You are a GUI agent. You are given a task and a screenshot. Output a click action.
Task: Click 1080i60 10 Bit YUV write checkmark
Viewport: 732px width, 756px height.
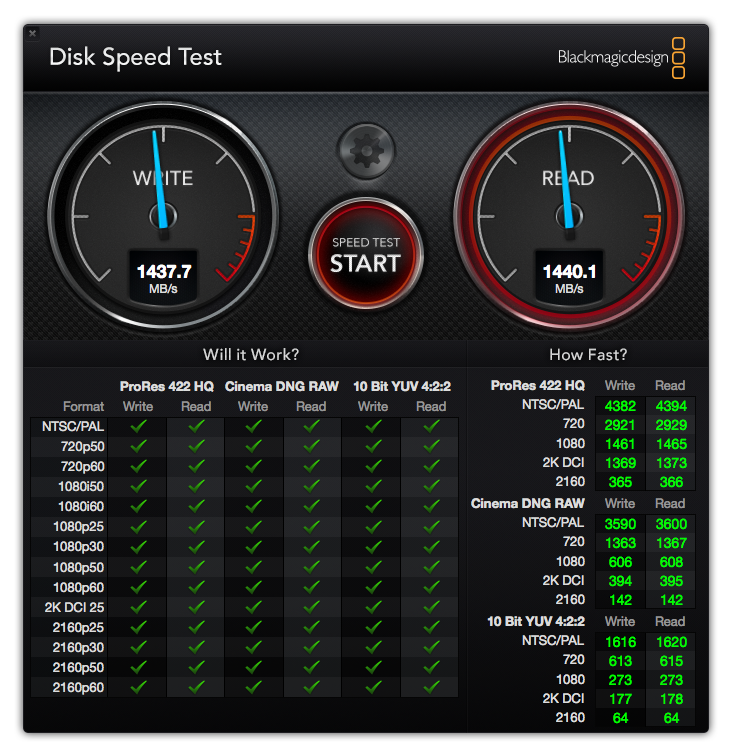pyautogui.click(x=373, y=506)
